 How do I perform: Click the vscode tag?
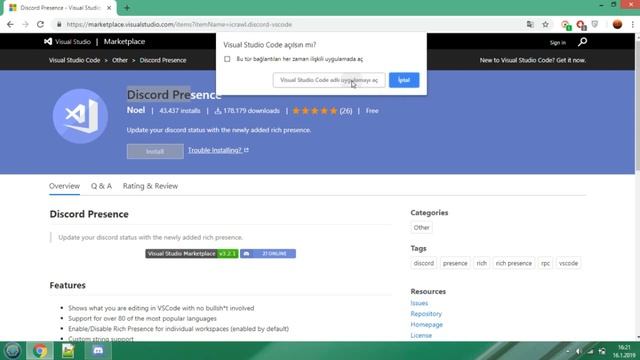pos(569,263)
